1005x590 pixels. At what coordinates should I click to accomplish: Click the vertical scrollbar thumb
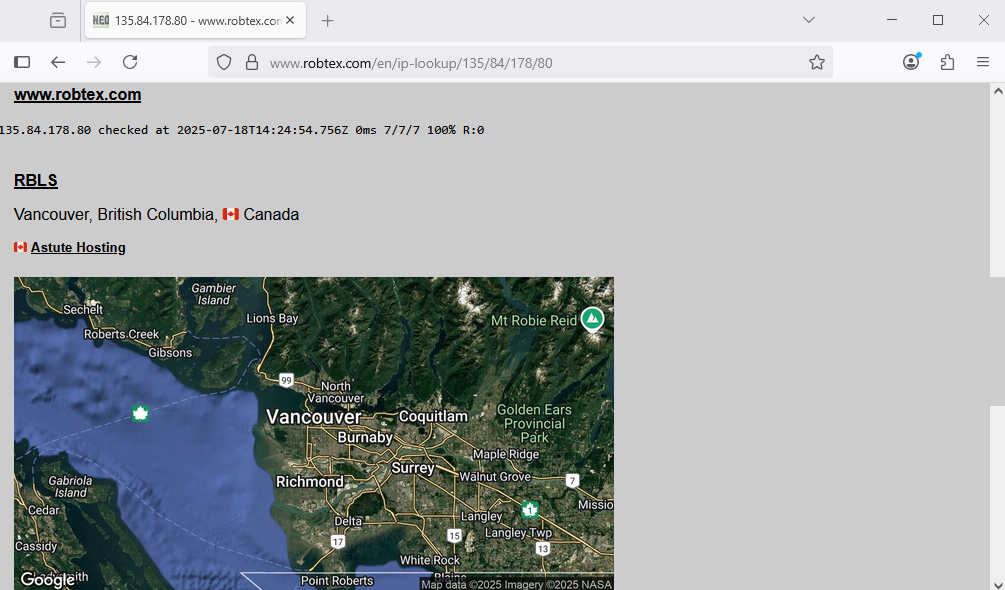998,341
